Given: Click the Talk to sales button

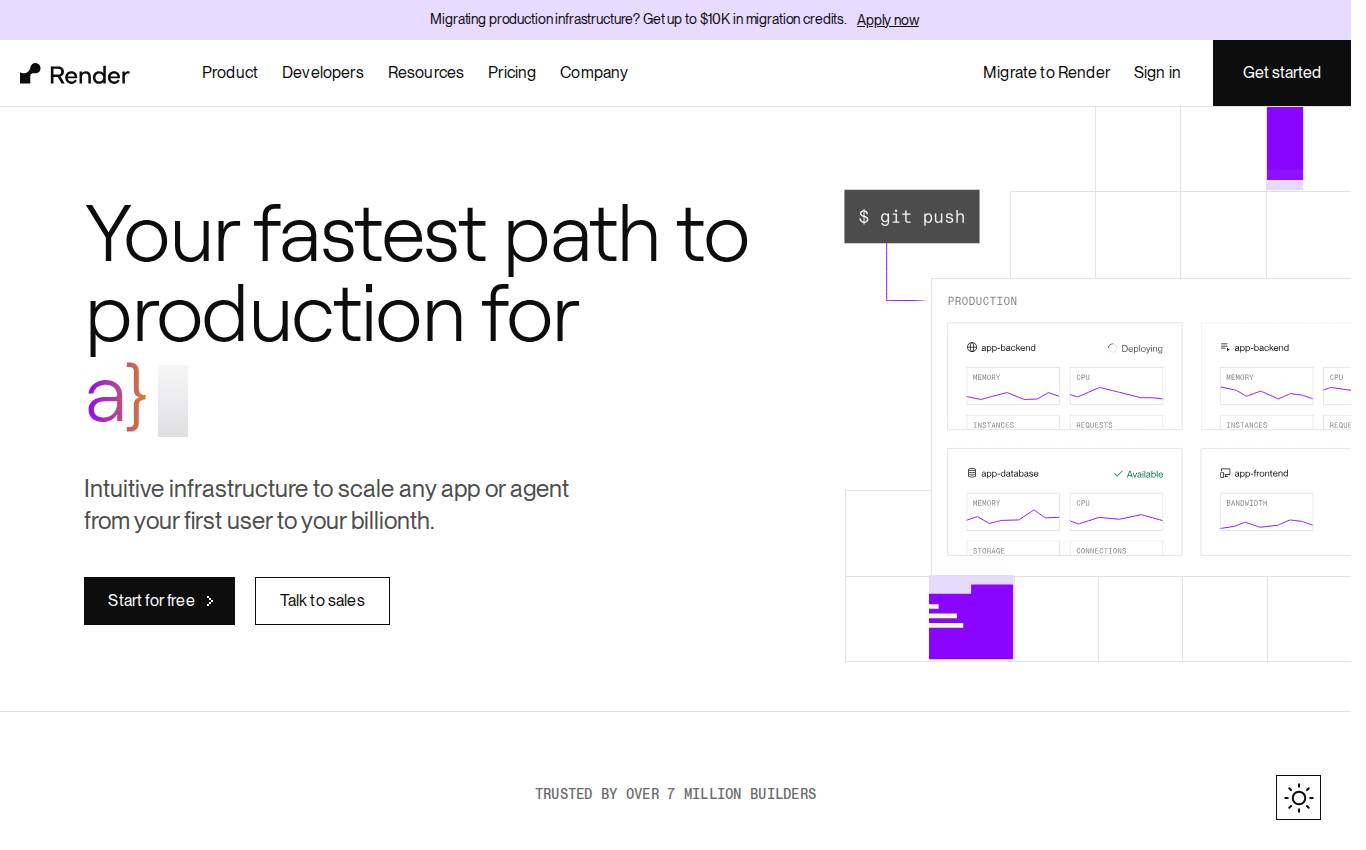Looking at the screenshot, I should click(x=322, y=601).
